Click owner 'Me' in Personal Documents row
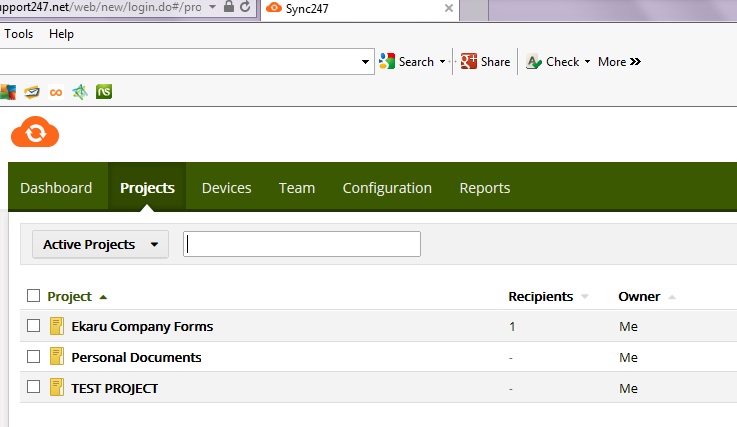Image resolution: width=737 pixels, height=427 pixels. pyautogui.click(x=628, y=357)
